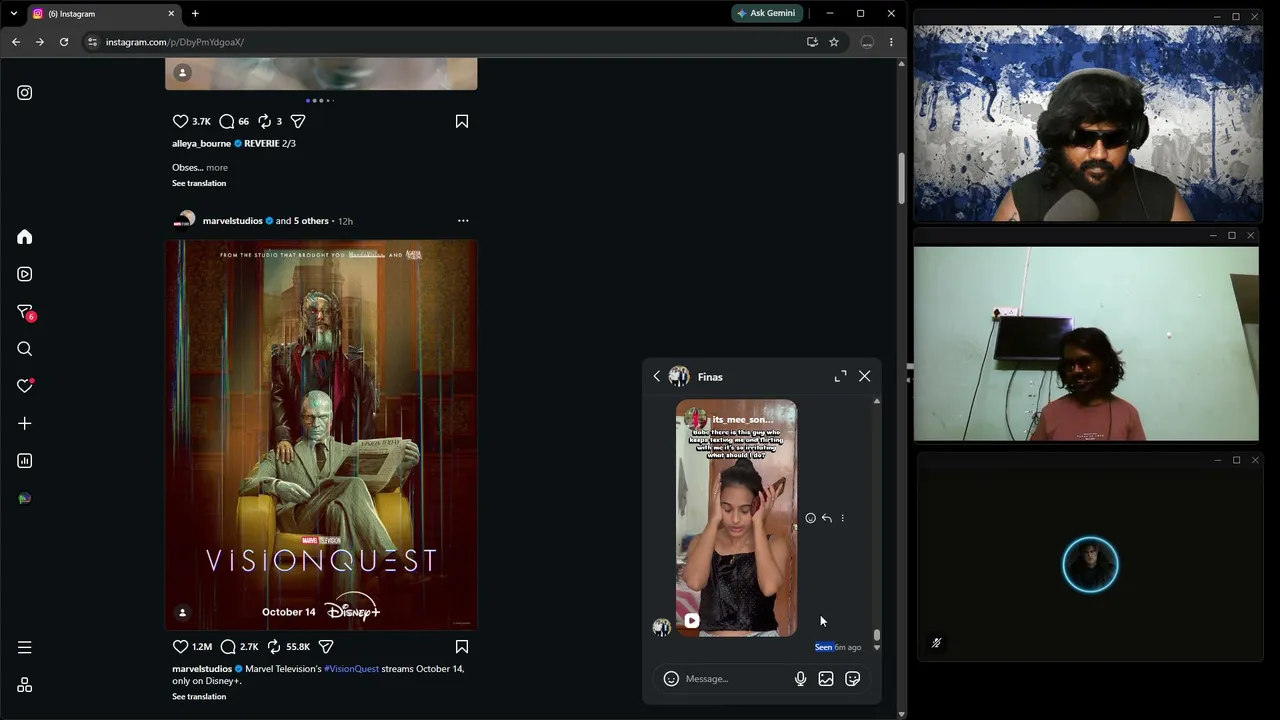This screenshot has height=720, width=1280.
Task: Close the Finas chat popup
Action: pyautogui.click(x=865, y=377)
